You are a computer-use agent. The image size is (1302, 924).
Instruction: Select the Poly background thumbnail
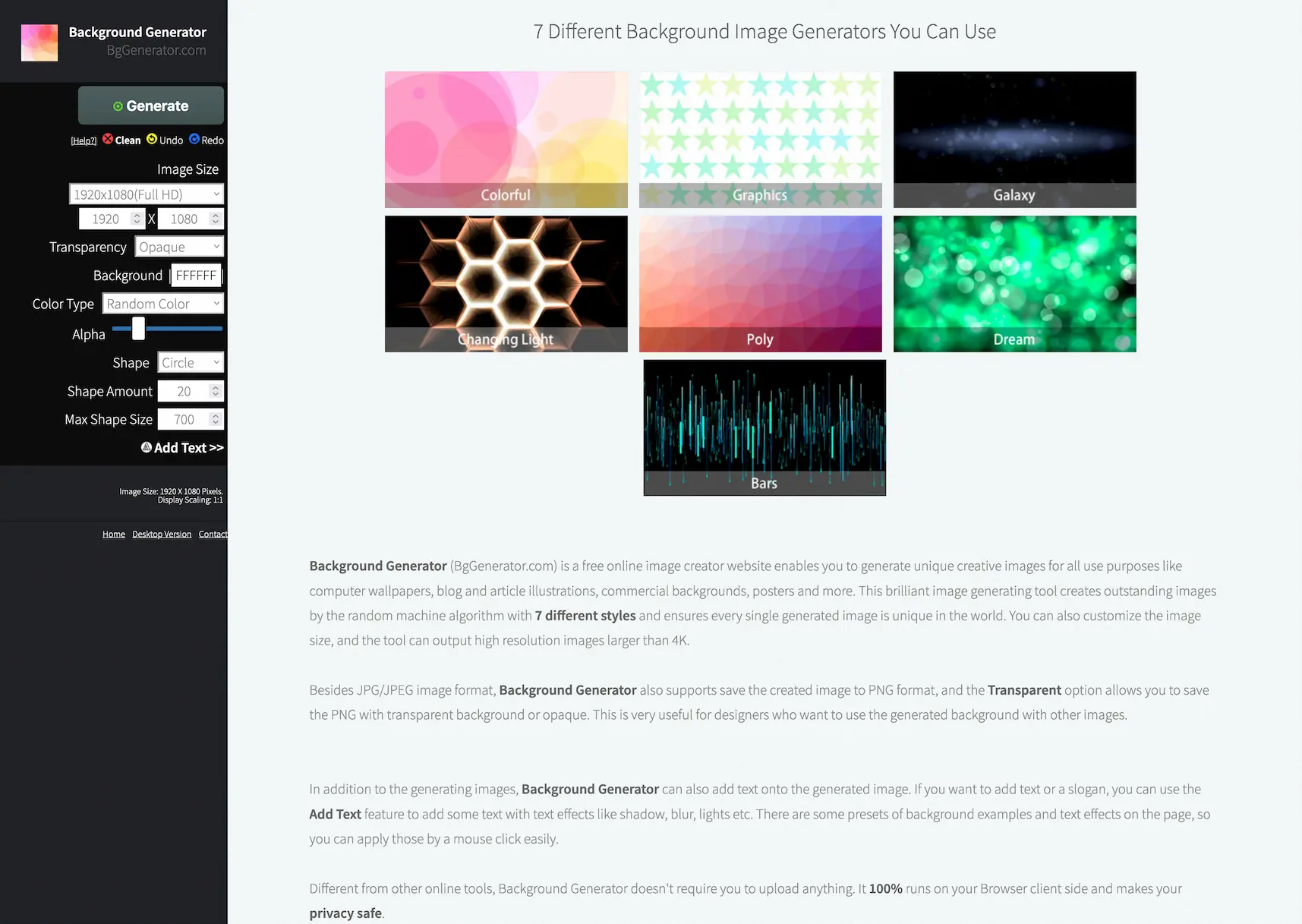pos(760,284)
